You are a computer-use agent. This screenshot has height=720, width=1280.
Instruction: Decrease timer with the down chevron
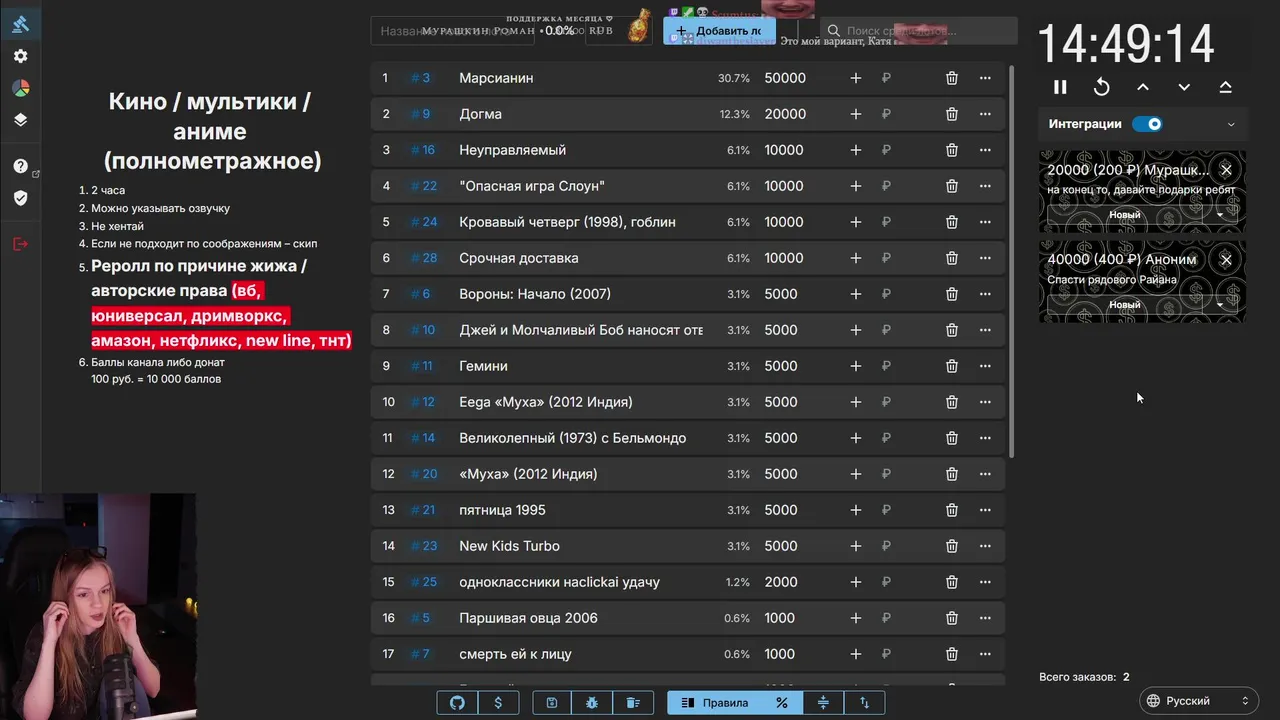(1184, 87)
